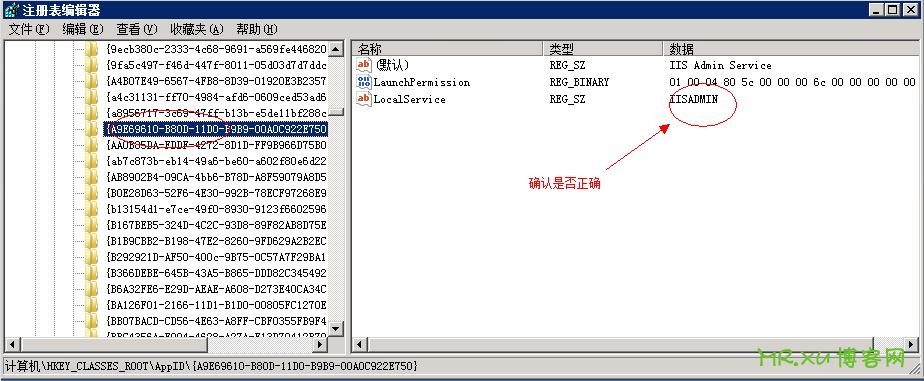
Task: Click folder icon of {ab7c873b-eb14 key
Action: pos(91,160)
